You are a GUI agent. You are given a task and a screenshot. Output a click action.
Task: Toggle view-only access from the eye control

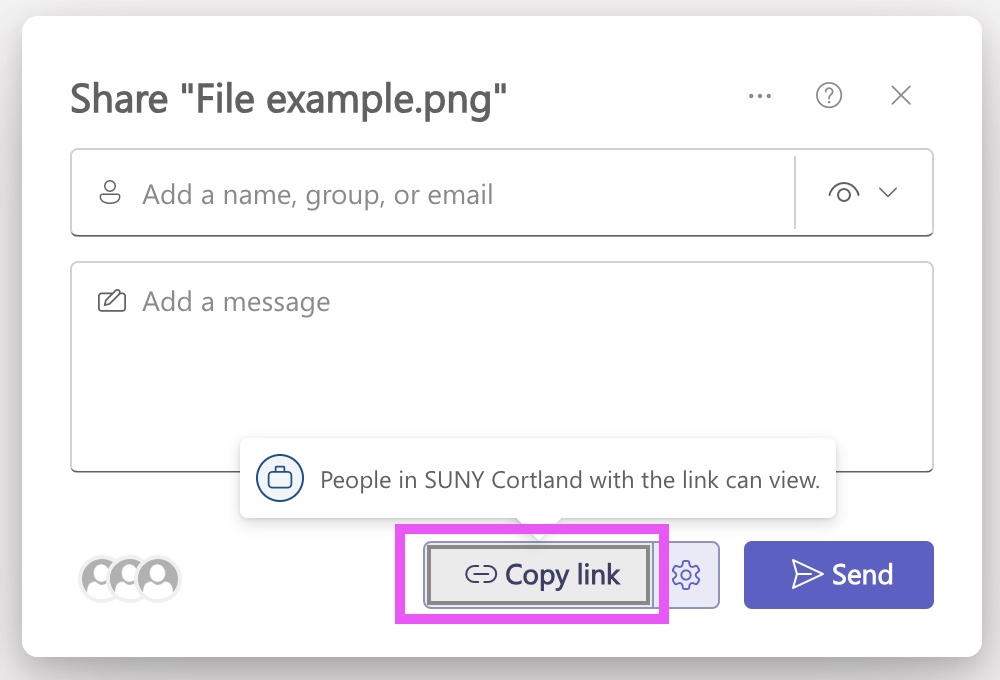click(x=844, y=192)
